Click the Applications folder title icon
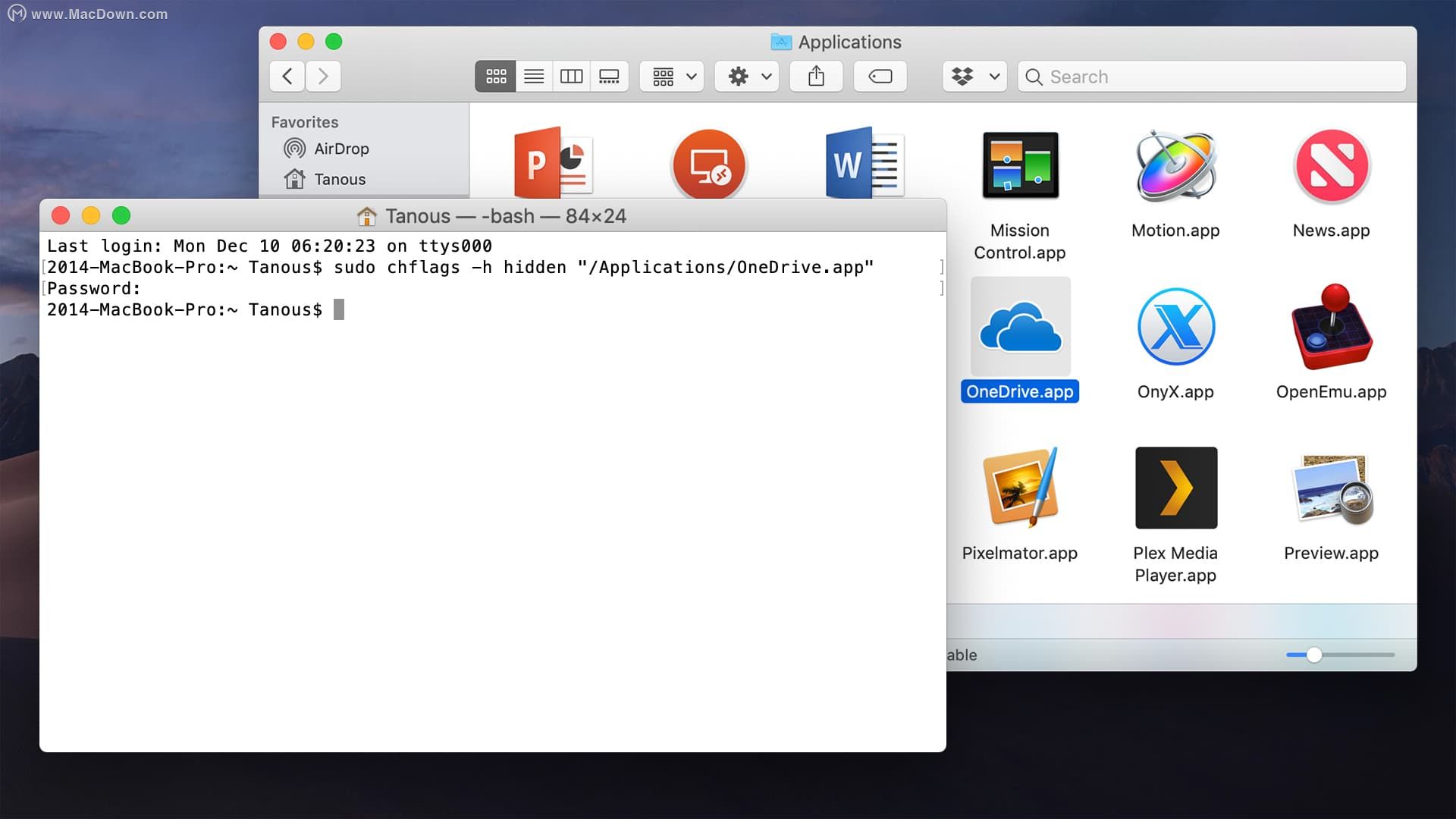The height and width of the screenshot is (819, 1456). pos(781,42)
